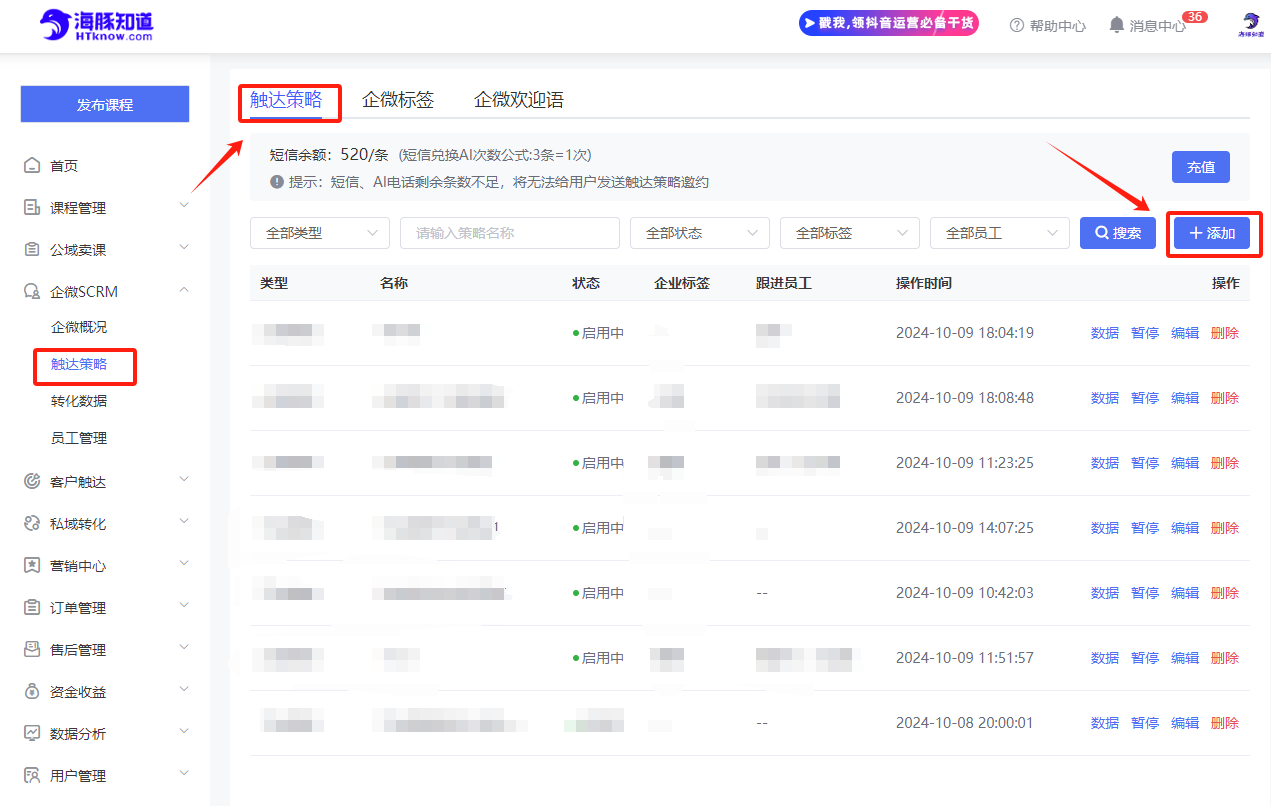1271x806 pixels.
Task: Click the timestamp 2024-10-09 18:04:19
Action: (x=965, y=333)
